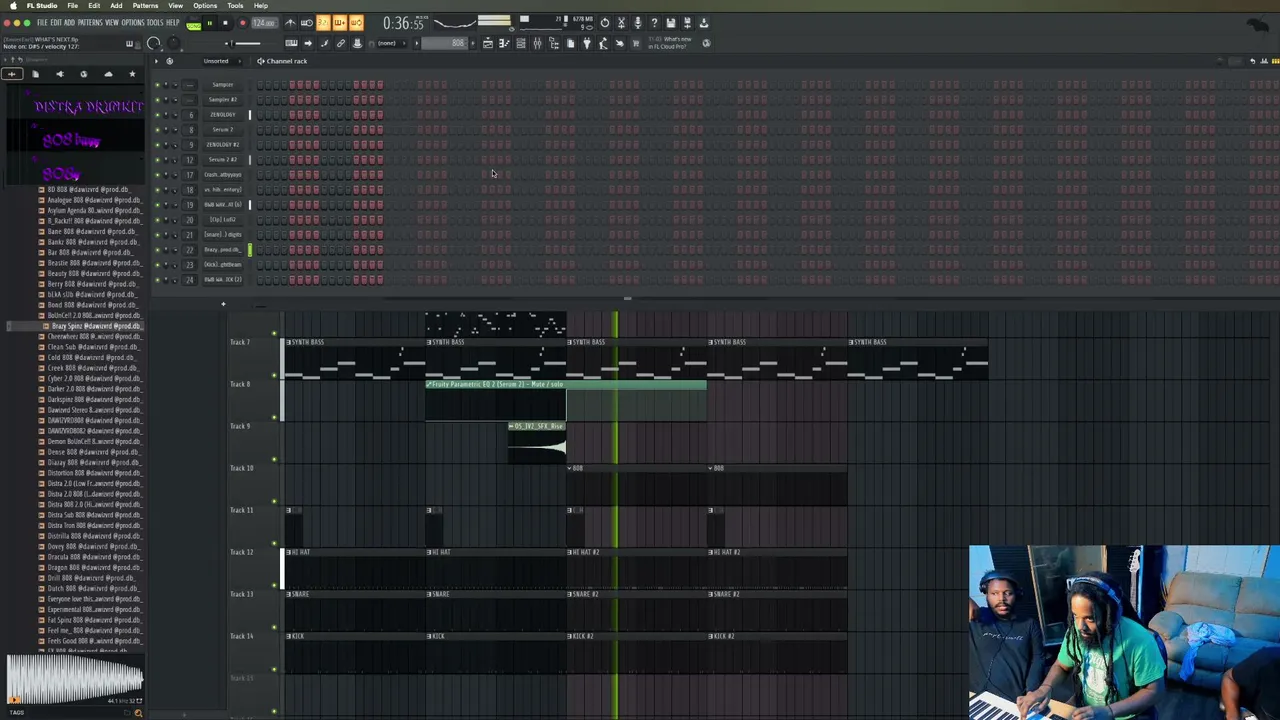This screenshot has height=720, width=1280.
Task: Open the in-app HELP menu
Action: (x=173, y=23)
